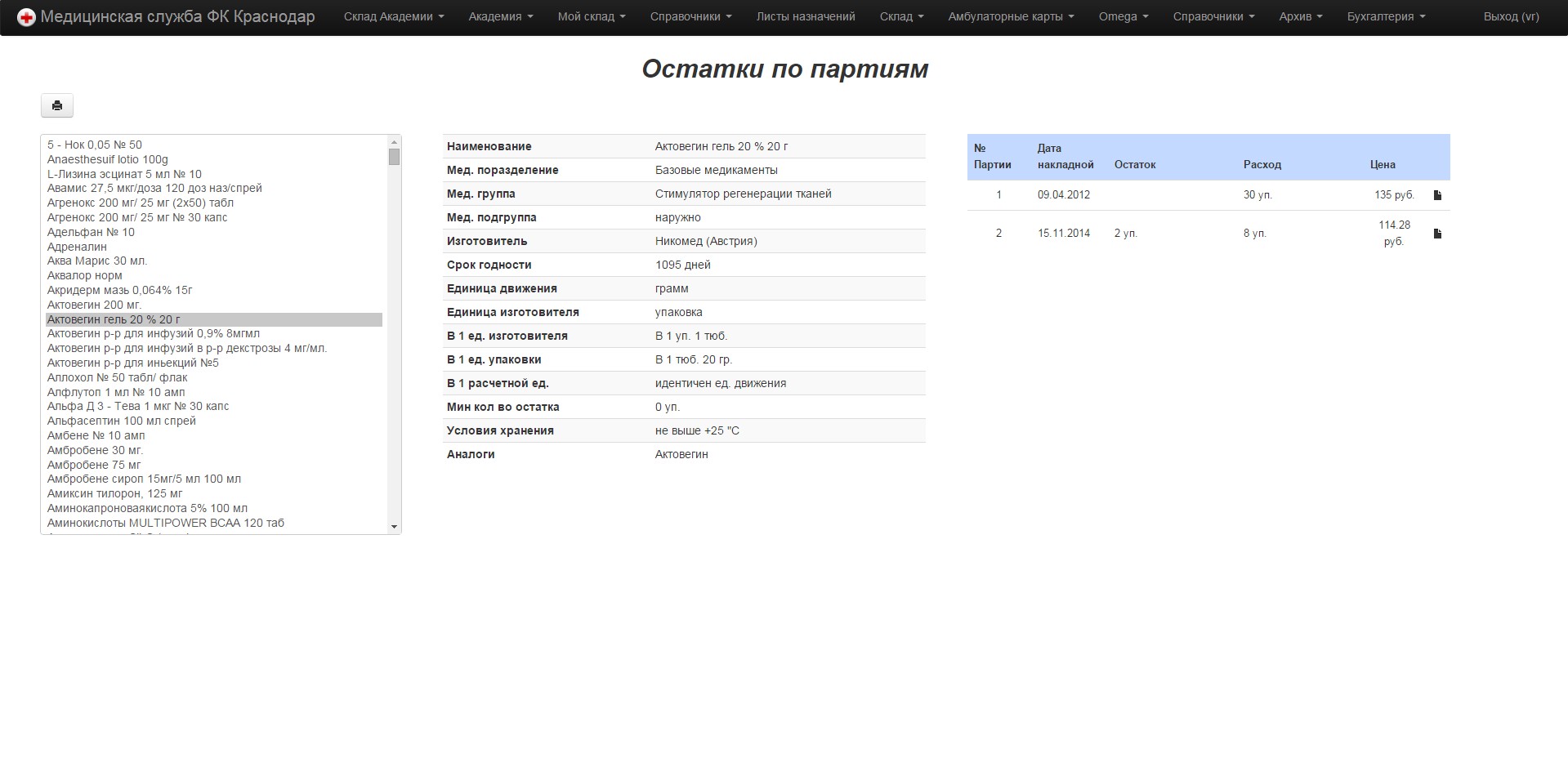
Task: Click list scrollbar up arrow
Action: (395, 141)
